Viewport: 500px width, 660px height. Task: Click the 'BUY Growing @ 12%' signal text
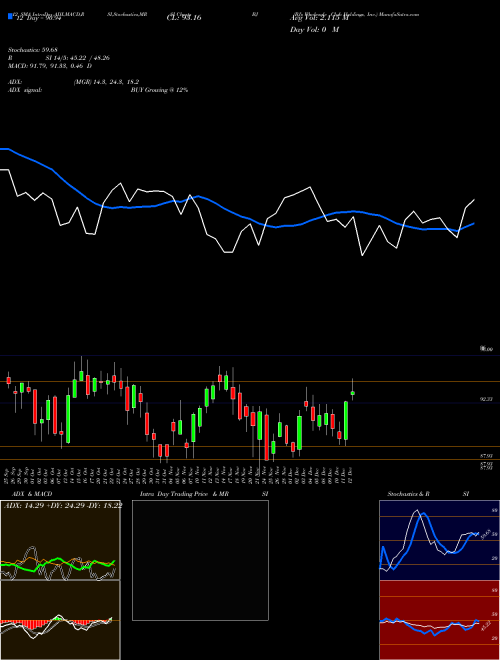(159, 90)
